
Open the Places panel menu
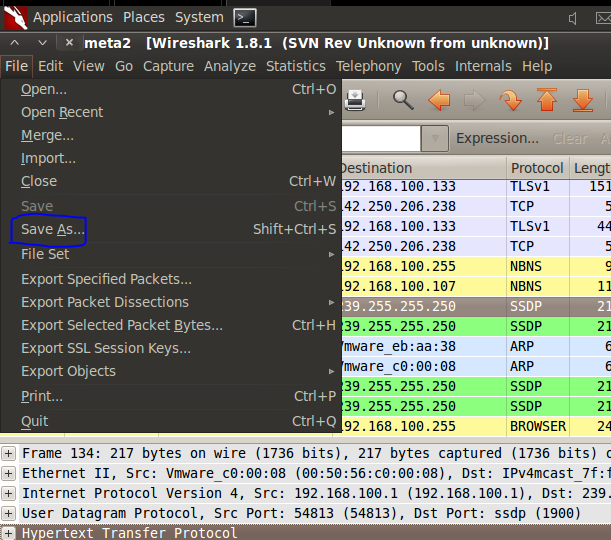coord(144,18)
